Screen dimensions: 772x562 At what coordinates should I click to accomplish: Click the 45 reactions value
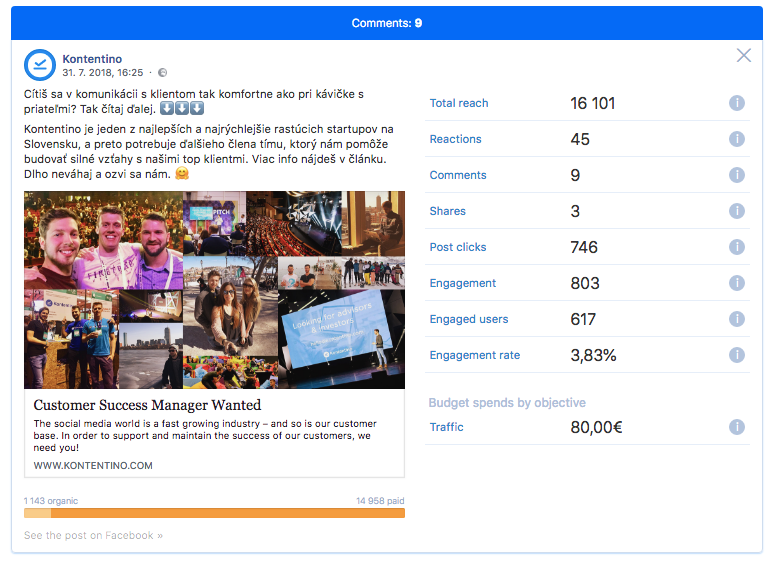pyautogui.click(x=580, y=139)
